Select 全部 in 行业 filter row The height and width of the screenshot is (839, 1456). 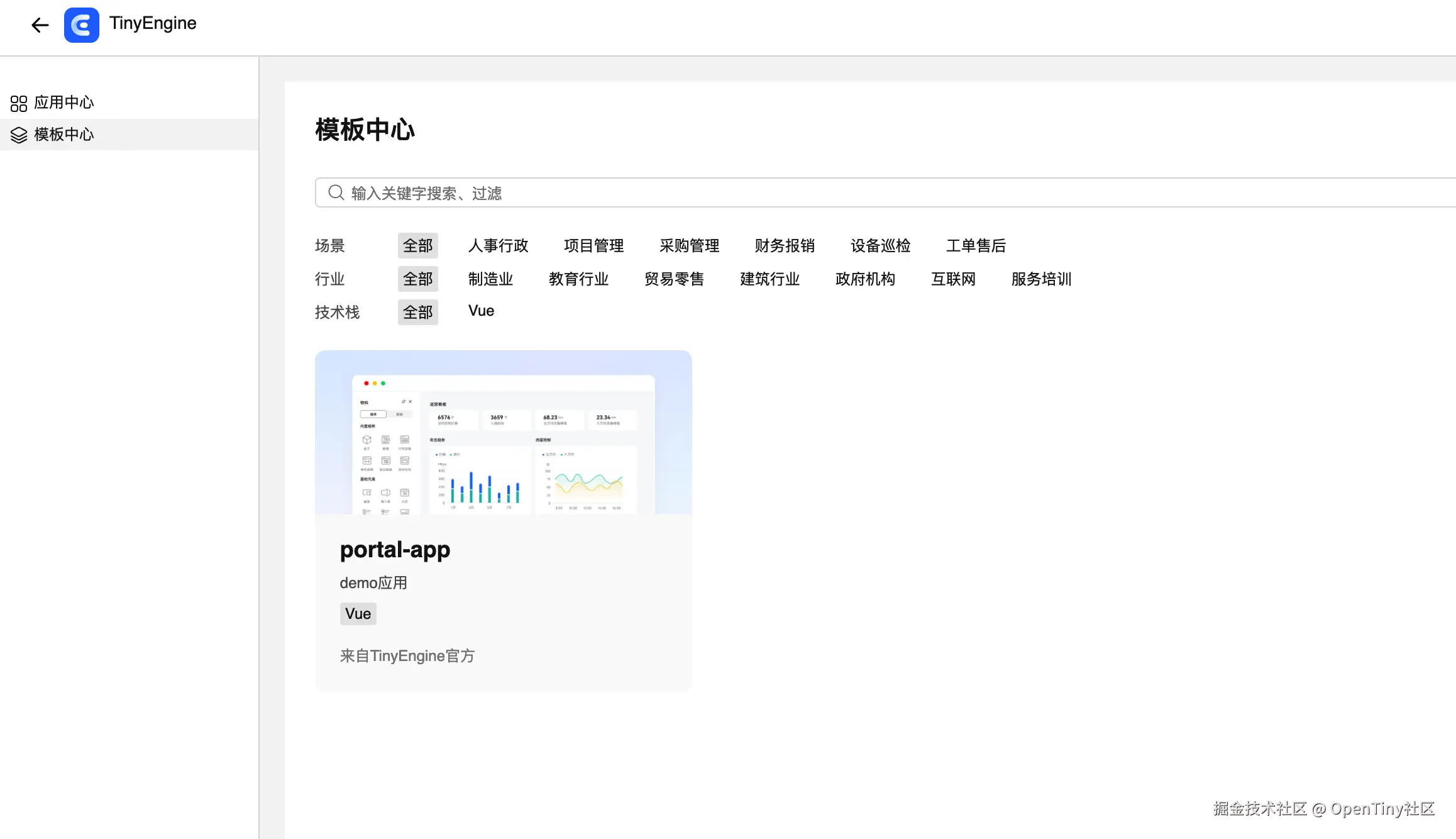point(417,279)
